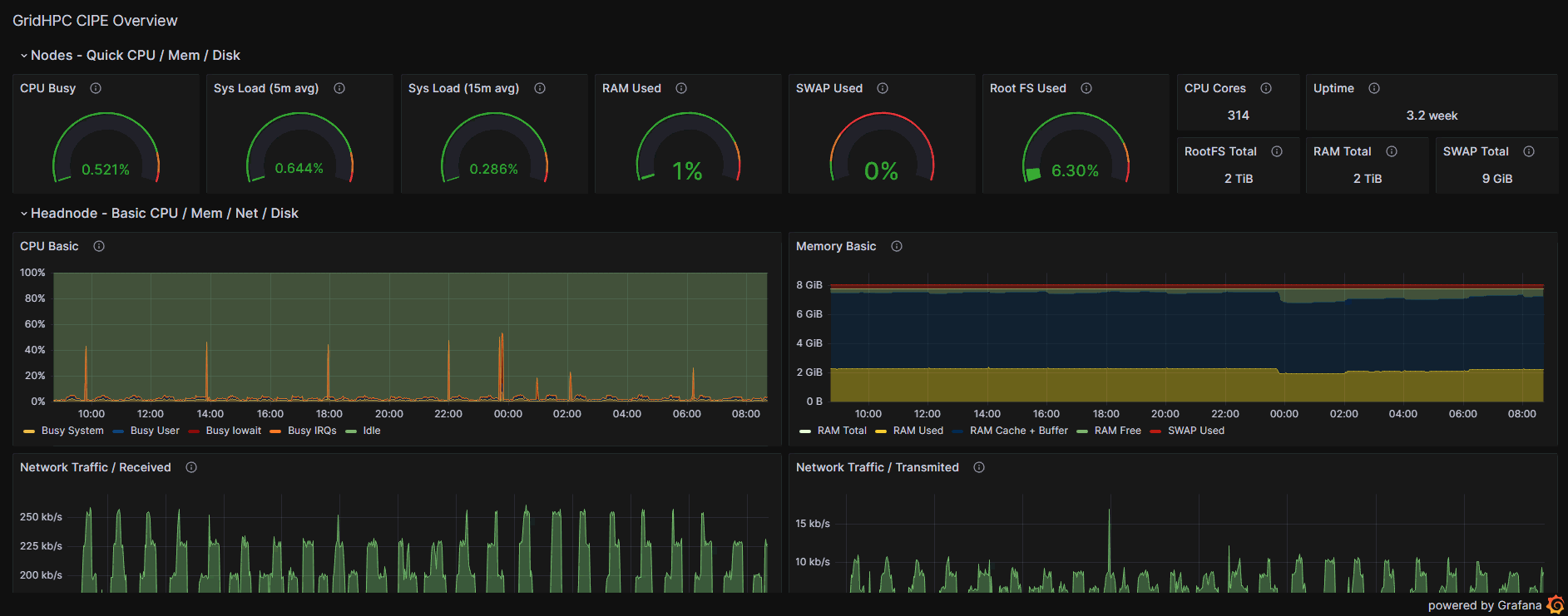This screenshot has width=1568, height=616.
Task: Click the SWAP Used gauge showing 0%
Action: tap(881, 171)
